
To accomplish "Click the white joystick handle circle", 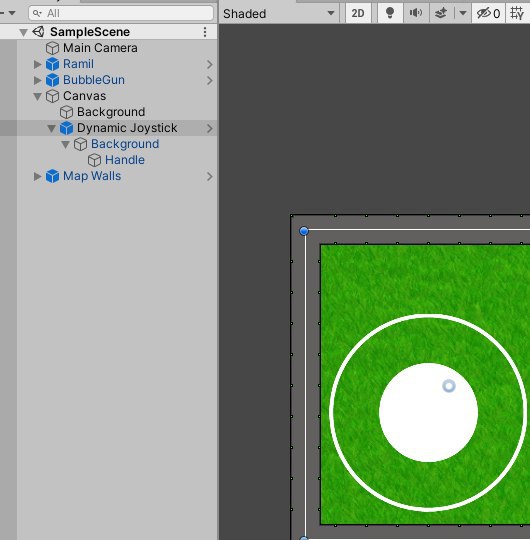I will click(428, 413).
